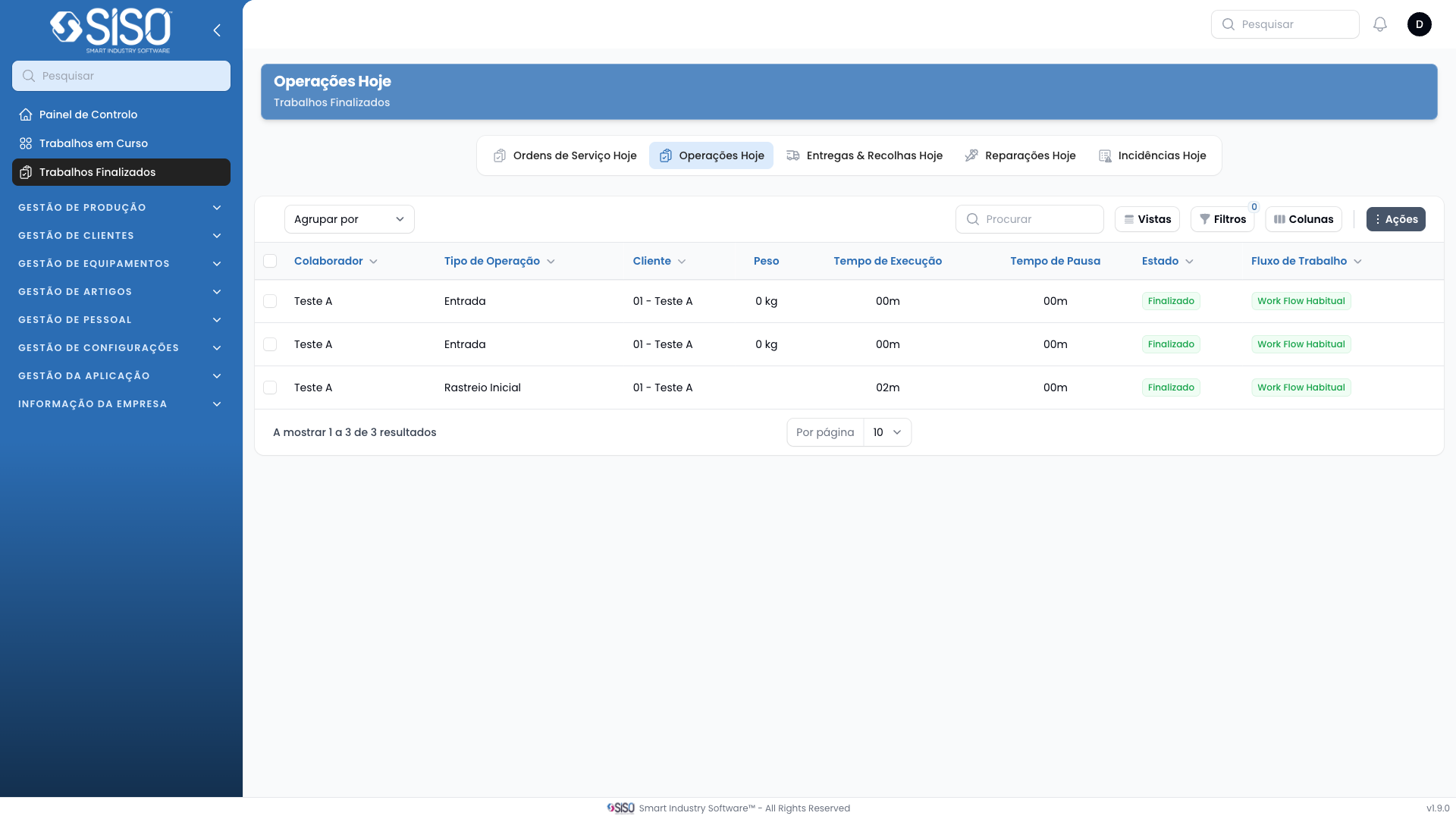Open the Incidências Hoje tab
Viewport: 1456px width, 819px height.
coord(1152,155)
